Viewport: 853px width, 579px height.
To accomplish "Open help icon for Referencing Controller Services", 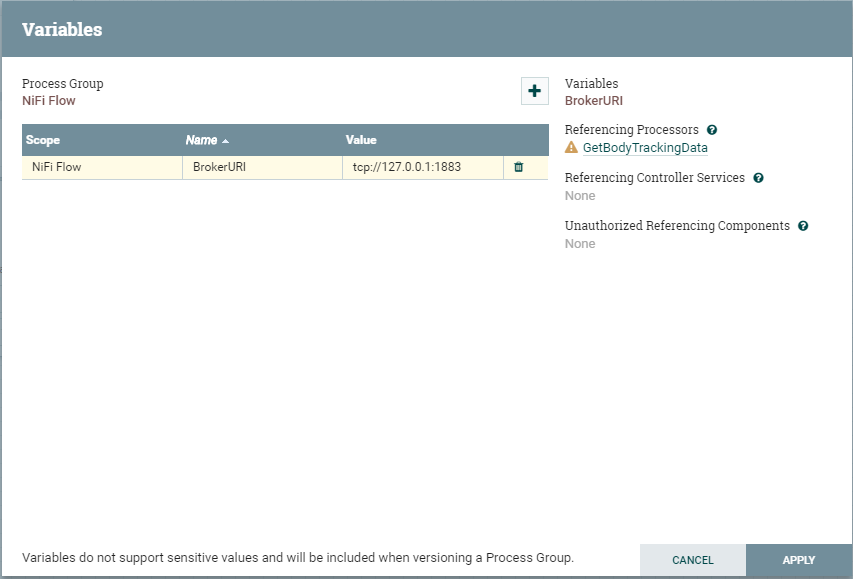I will 758,178.
